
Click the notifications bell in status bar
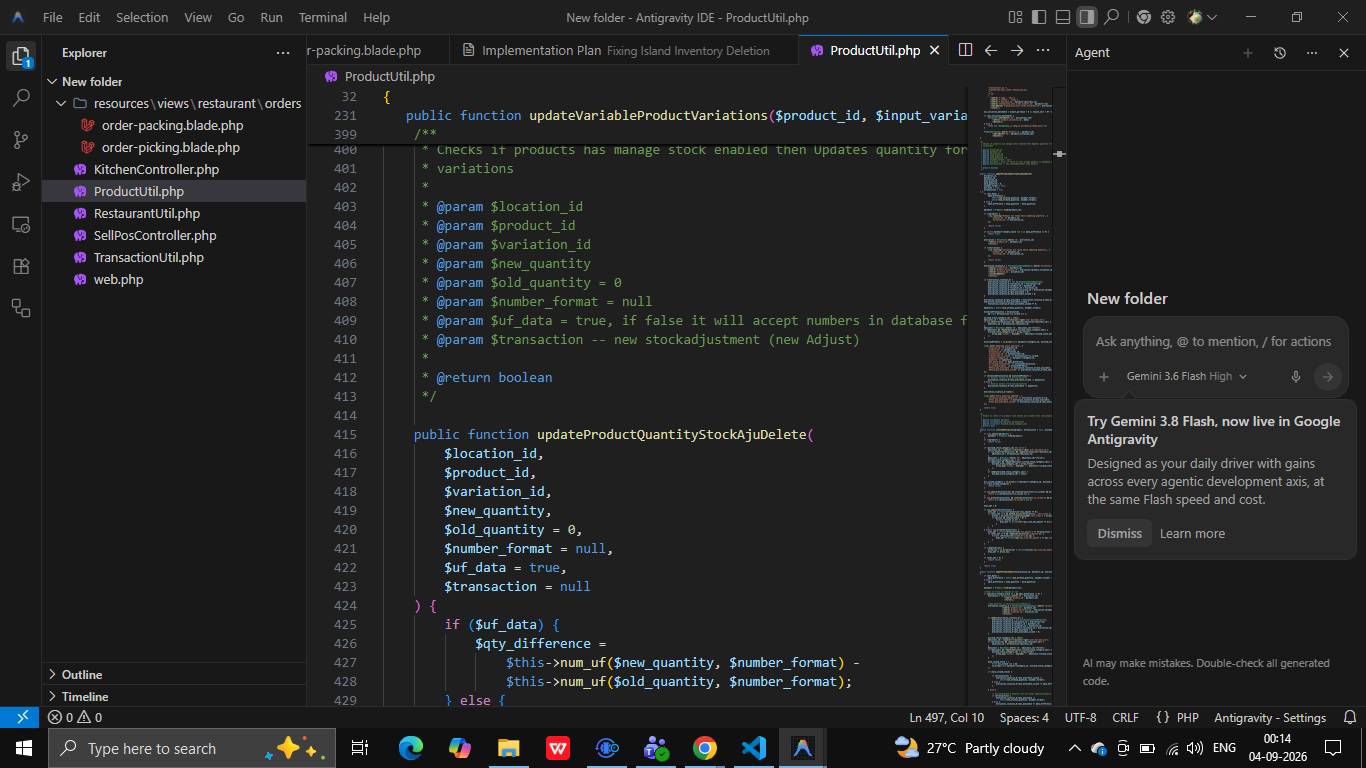[x=1350, y=717]
